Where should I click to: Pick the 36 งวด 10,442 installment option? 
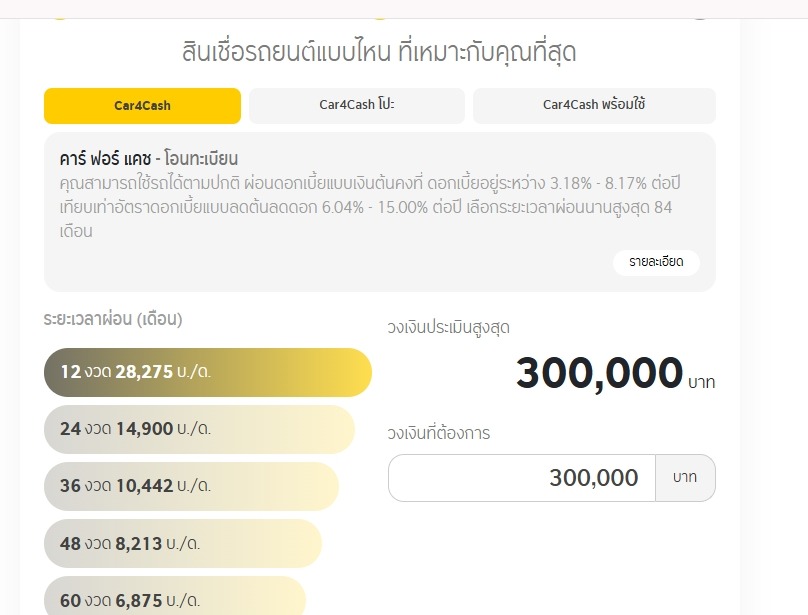[191, 487]
